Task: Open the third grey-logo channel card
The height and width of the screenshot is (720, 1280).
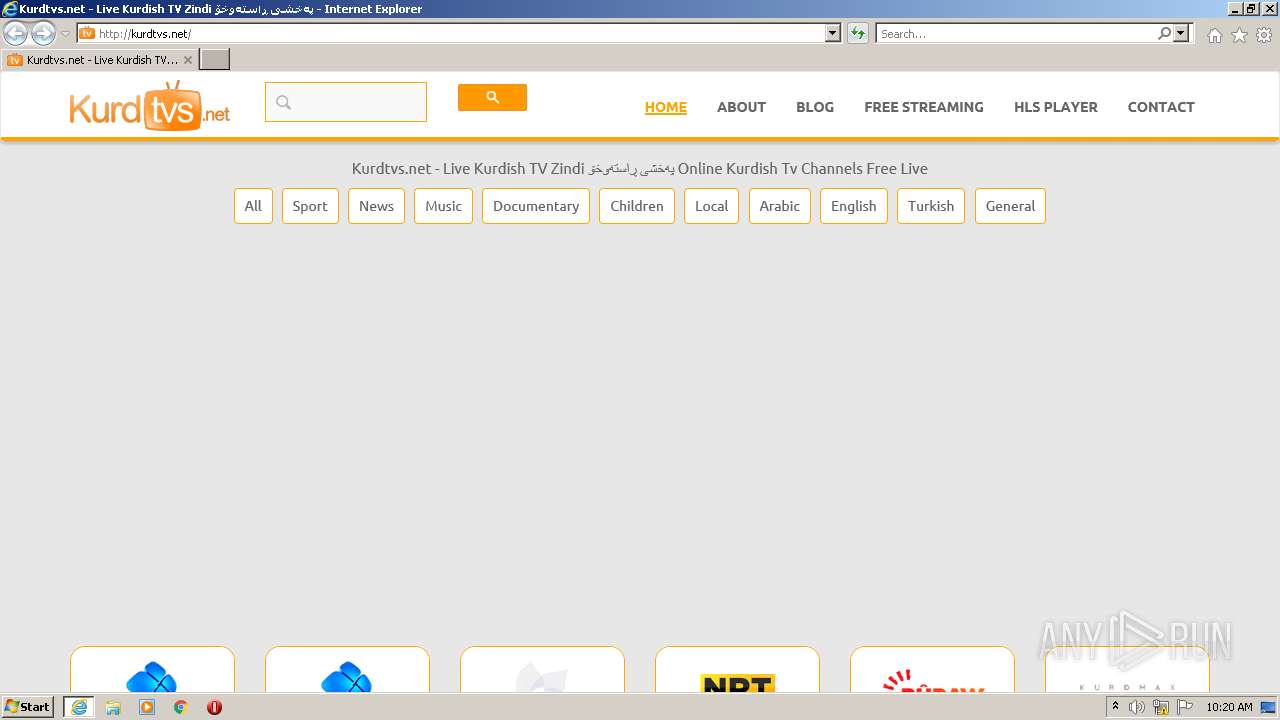Action: 542,670
